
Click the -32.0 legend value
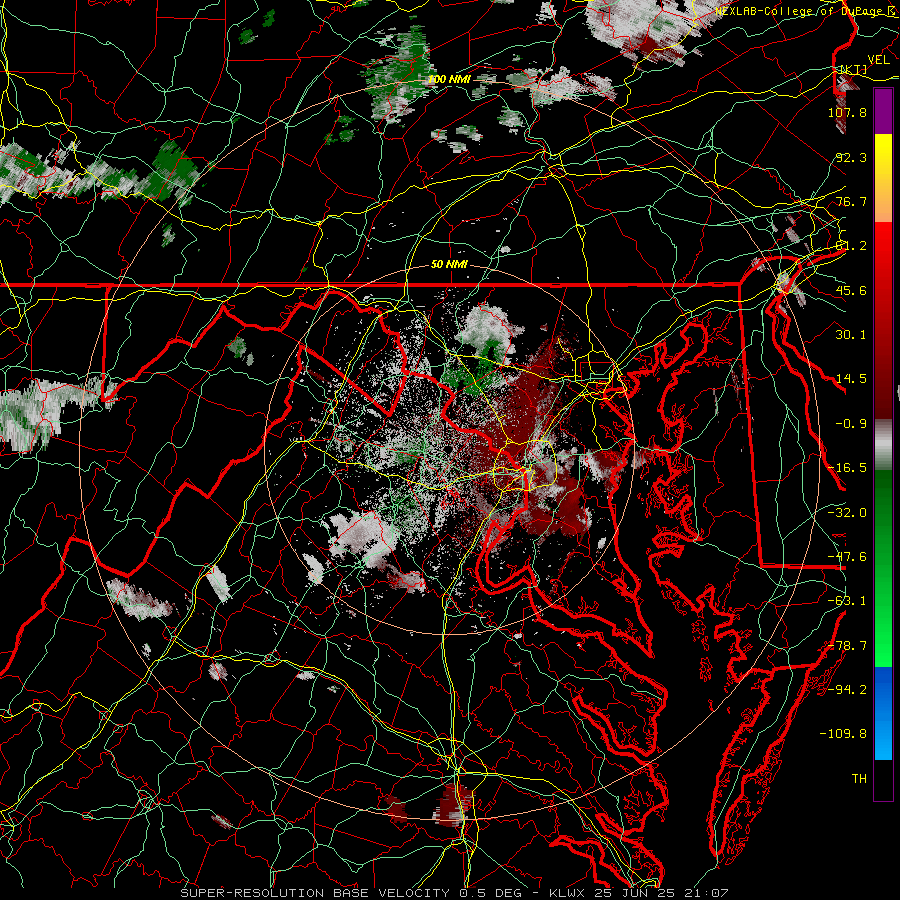847,513
